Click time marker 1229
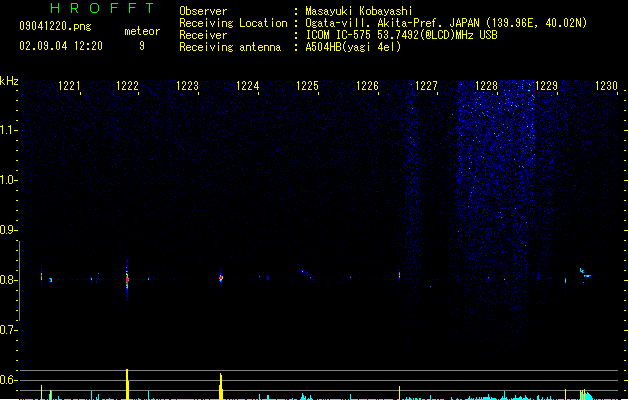Viewport: 629px width, 400px height. click(x=546, y=86)
